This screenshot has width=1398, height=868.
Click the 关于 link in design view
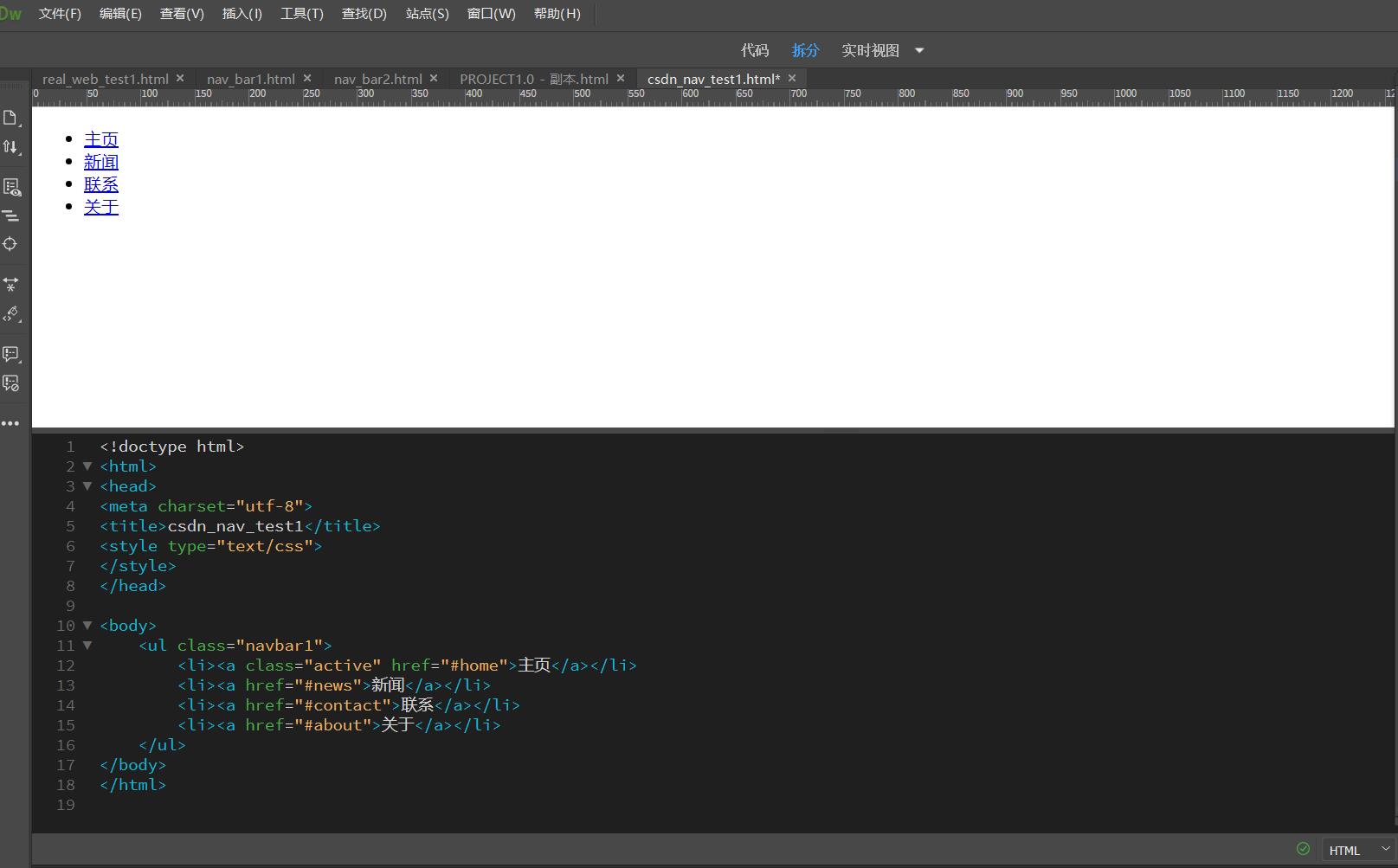[x=101, y=206]
